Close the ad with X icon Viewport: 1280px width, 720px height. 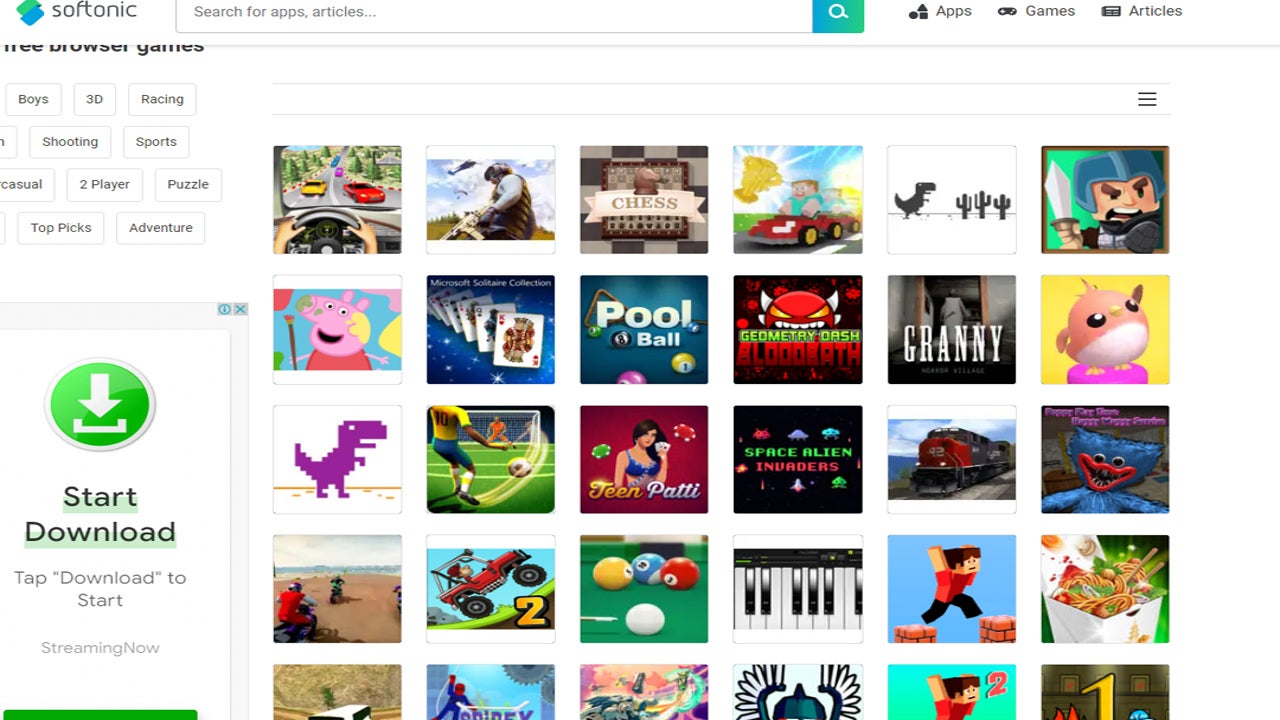240,309
